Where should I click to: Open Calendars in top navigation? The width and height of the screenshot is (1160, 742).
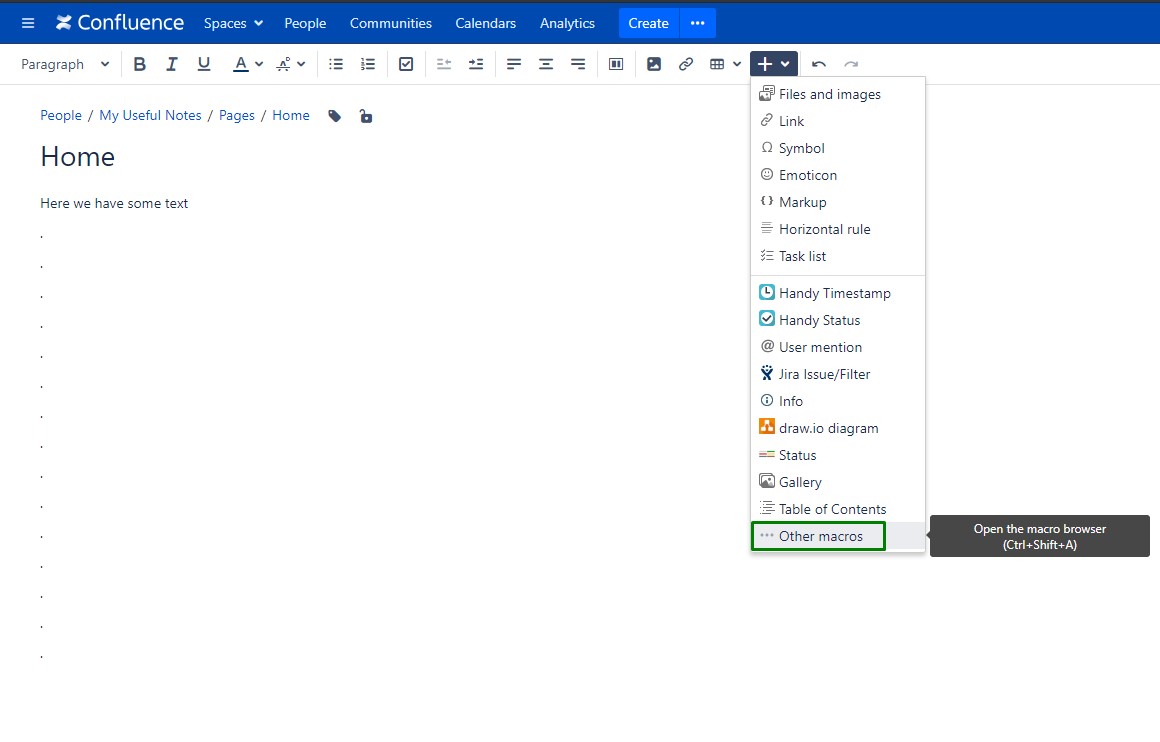485,23
